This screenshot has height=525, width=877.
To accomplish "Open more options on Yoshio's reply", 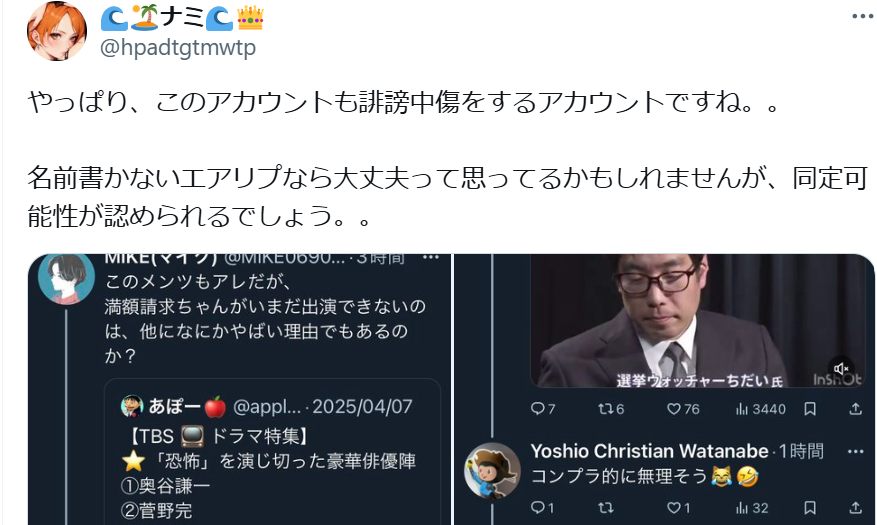I will coord(855,452).
